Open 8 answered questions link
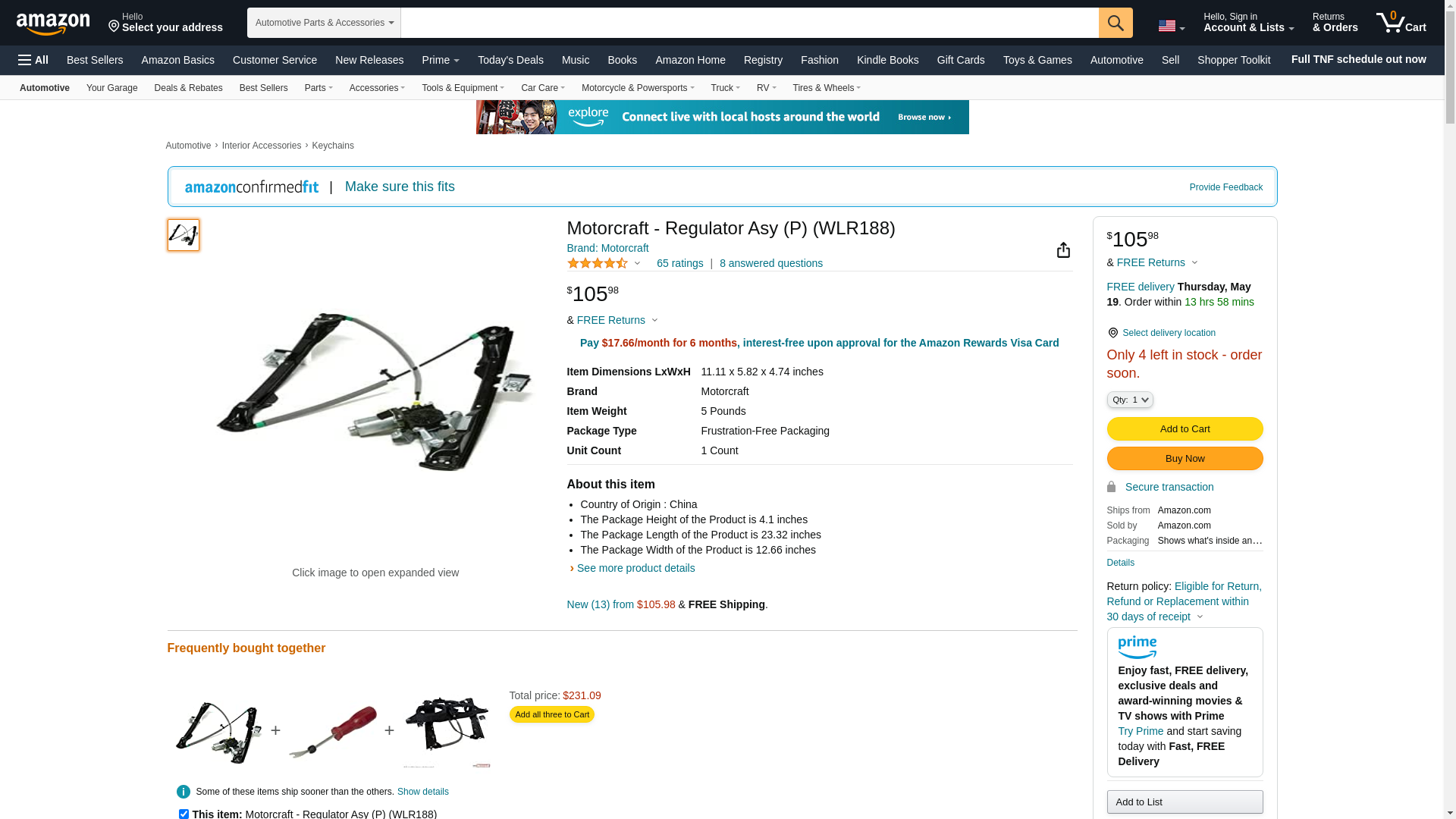 click(x=771, y=263)
